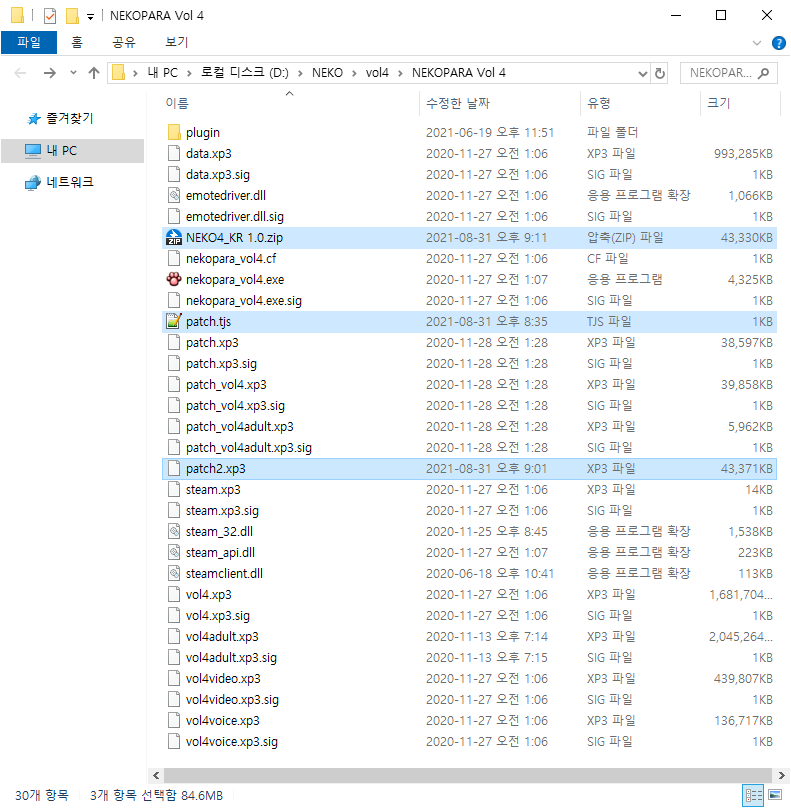Open the quick access toolbar customize dropdown
Screen dimensions: 791x808
coord(90,17)
